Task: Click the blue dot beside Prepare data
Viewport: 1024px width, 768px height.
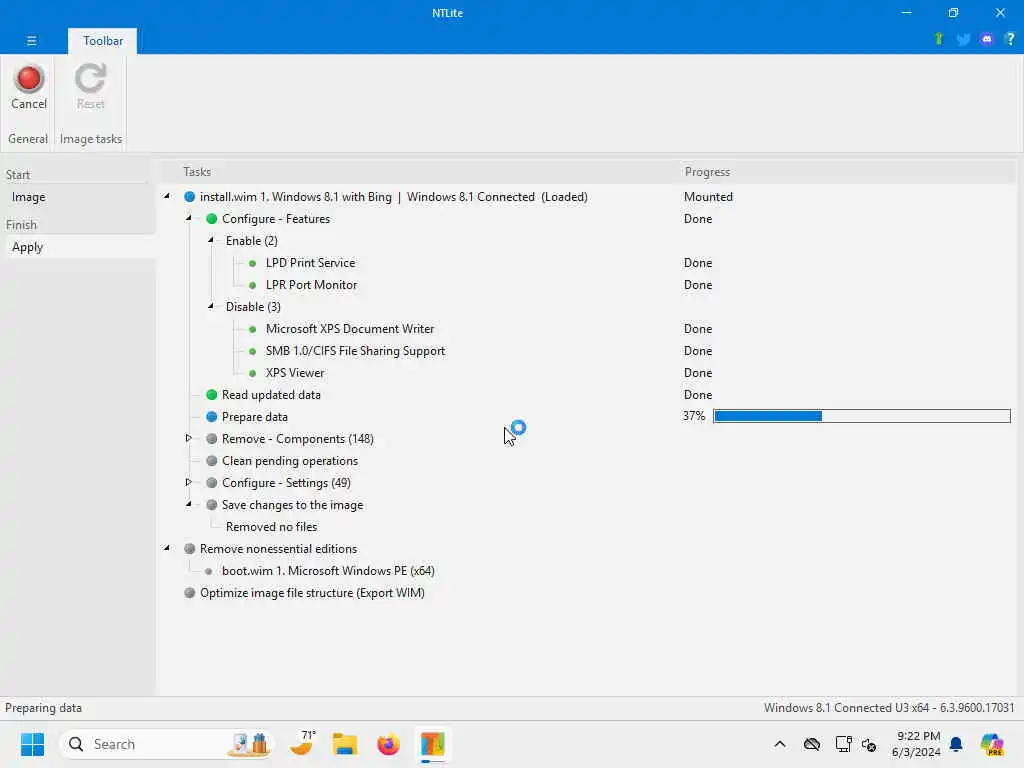Action: point(212,417)
